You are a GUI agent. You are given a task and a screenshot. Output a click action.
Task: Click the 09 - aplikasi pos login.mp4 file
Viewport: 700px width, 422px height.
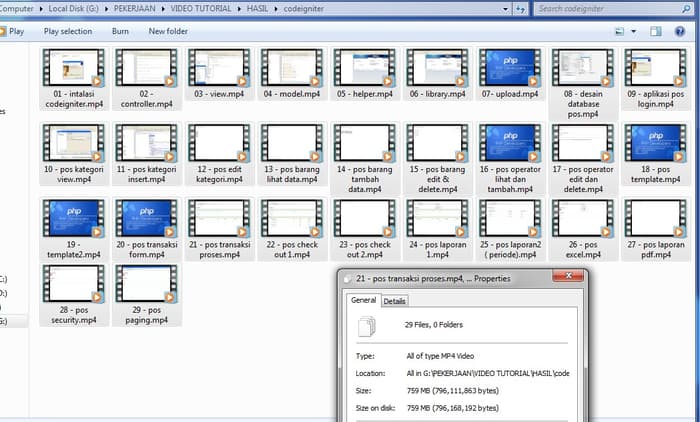[x=654, y=68]
